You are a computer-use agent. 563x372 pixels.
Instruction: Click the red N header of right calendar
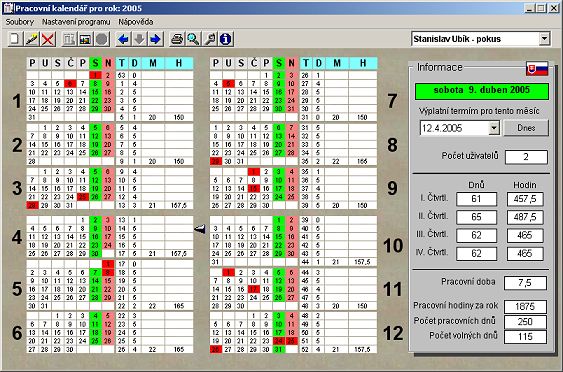291,63
